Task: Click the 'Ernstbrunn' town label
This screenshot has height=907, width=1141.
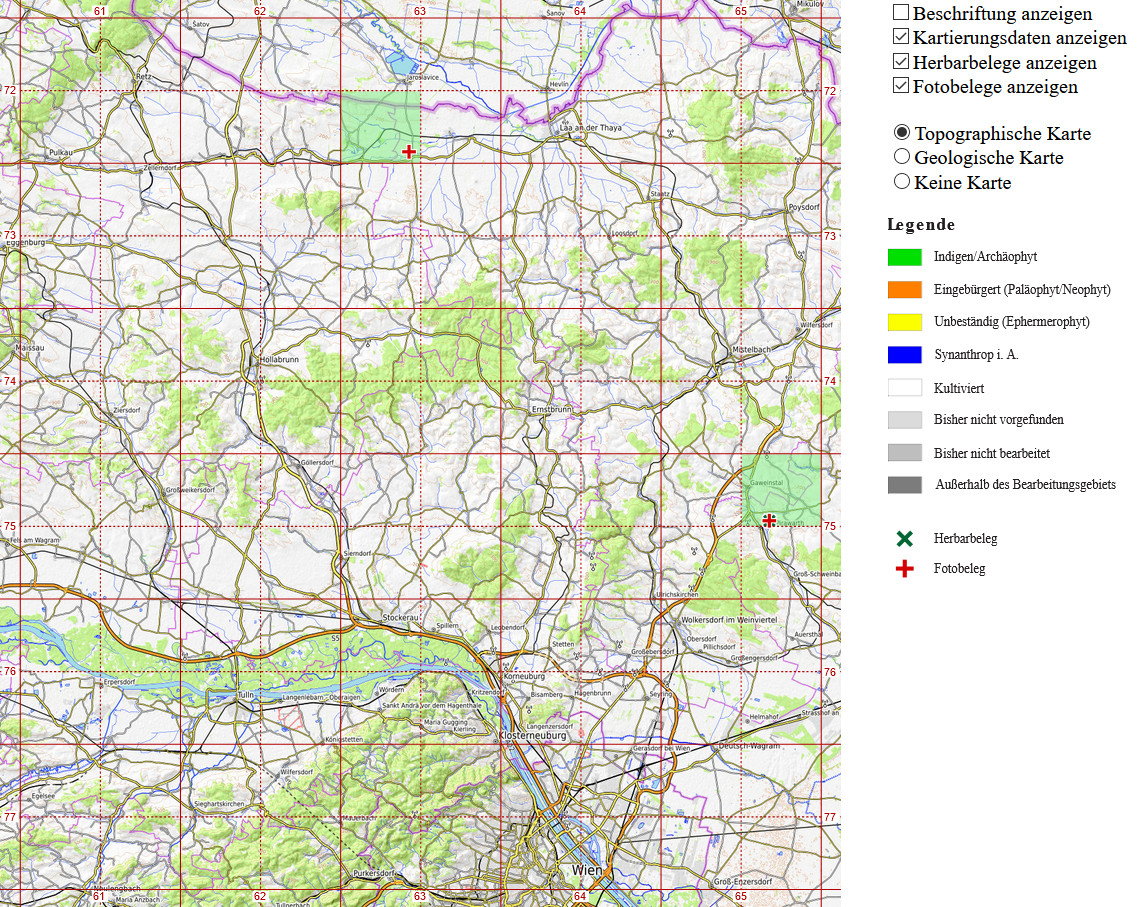Action: pyautogui.click(x=552, y=410)
